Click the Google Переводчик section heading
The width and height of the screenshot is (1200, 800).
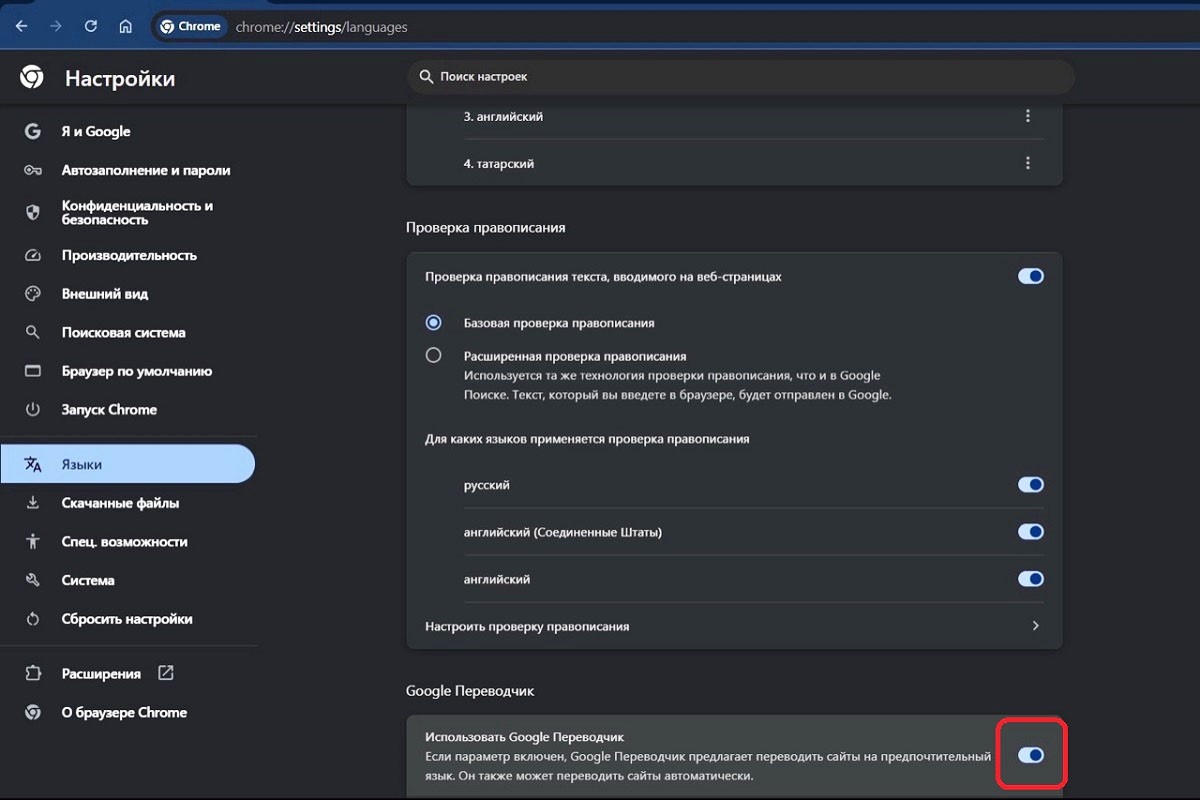tap(472, 691)
